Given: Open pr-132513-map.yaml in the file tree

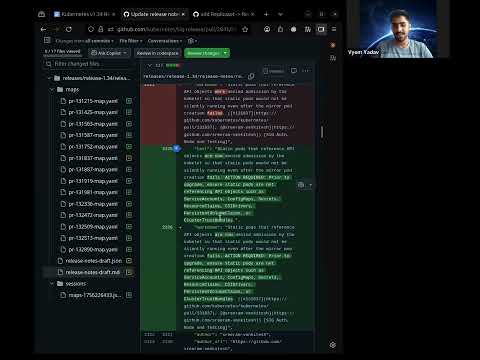Looking at the screenshot, I should (93, 238).
